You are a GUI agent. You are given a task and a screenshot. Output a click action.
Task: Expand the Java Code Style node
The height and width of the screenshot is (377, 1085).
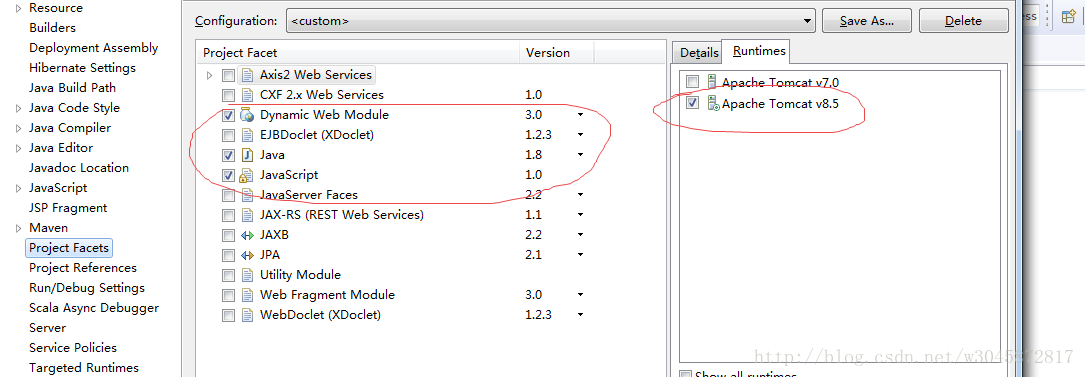tap(19, 108)
